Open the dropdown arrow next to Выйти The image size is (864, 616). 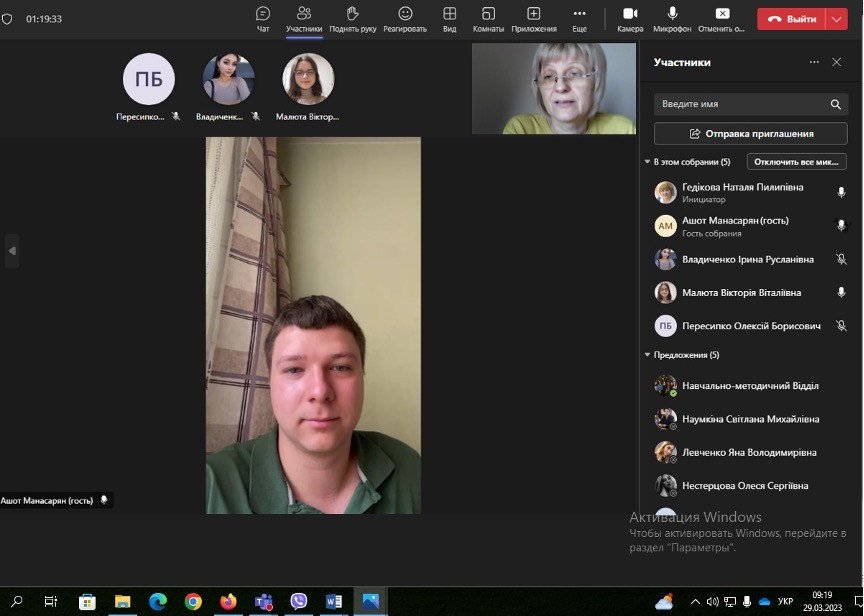[836, 19]
